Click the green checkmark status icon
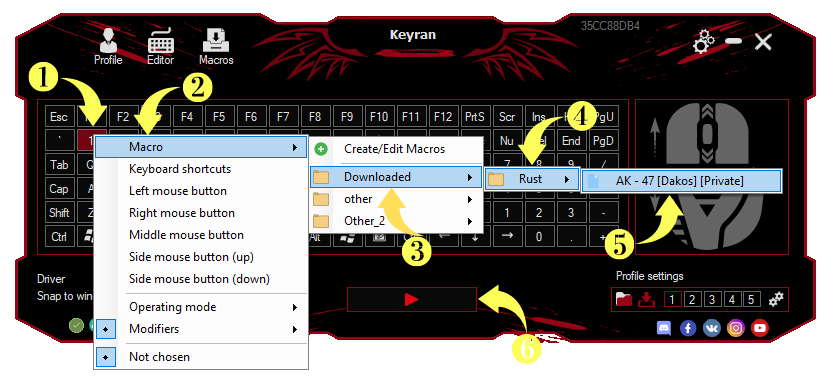Screen dimensions: 832x377 coord(76,325)
